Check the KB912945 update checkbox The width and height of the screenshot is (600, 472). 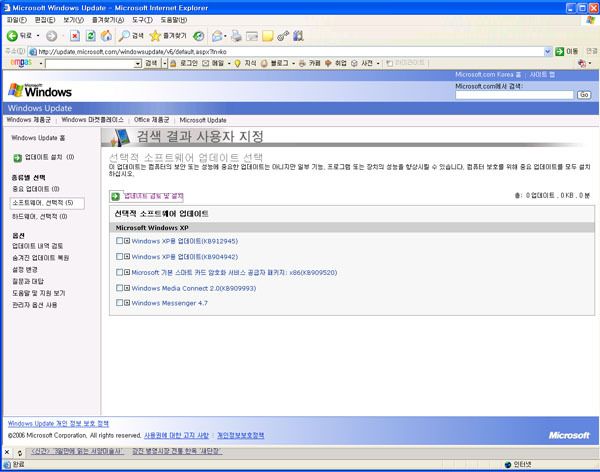coord(119,241)
